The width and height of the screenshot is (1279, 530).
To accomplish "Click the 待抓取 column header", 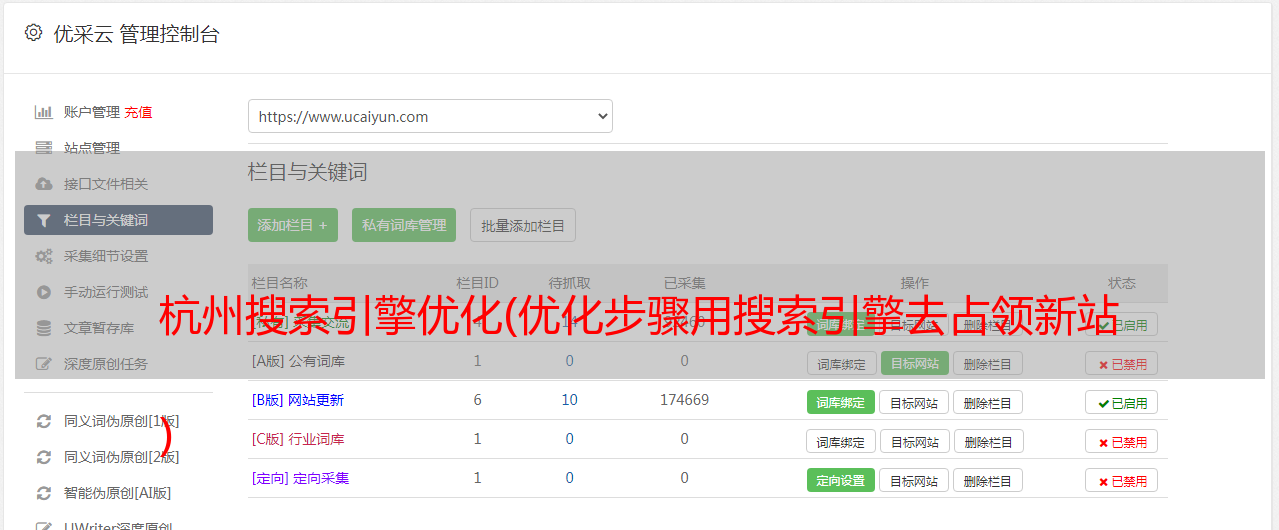I will (x=569, y=283).
